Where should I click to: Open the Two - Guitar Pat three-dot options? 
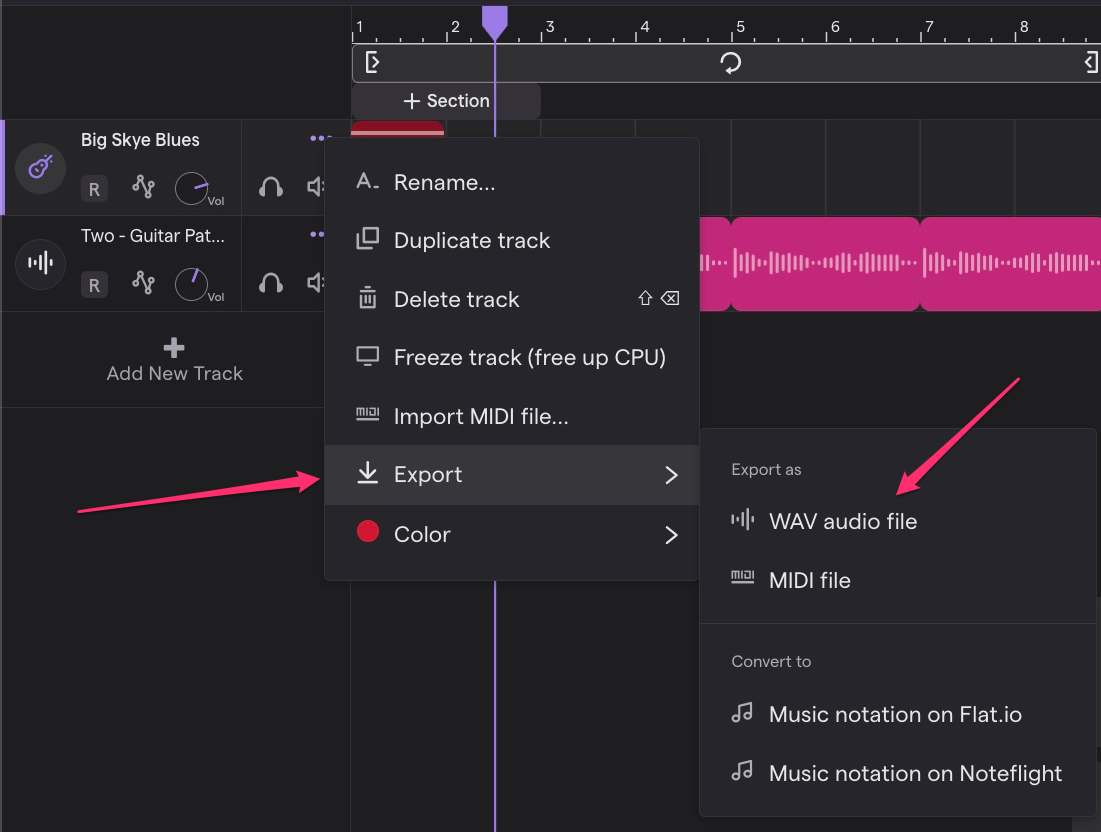(x=317, y=235)
